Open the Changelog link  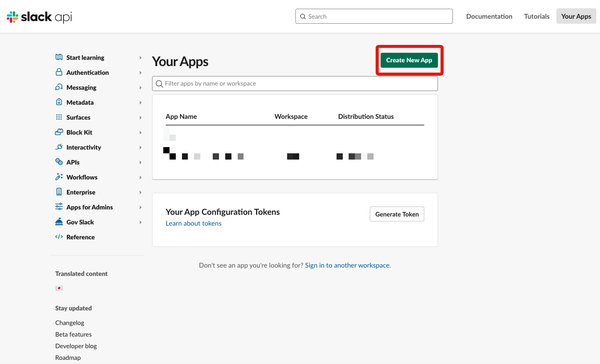click(x=69, y=323)
